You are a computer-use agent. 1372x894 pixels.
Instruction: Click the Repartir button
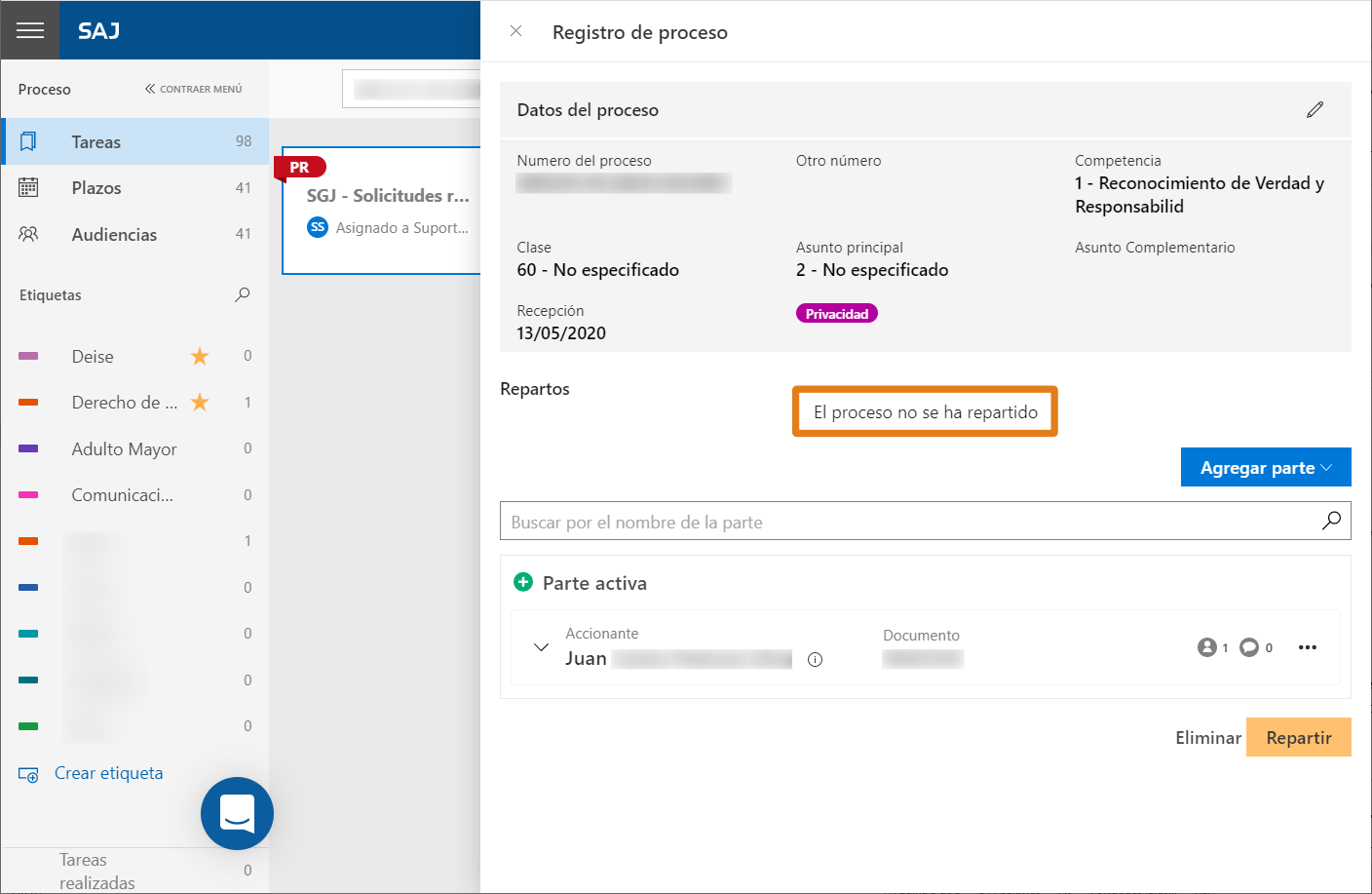tap(1299, 737)
